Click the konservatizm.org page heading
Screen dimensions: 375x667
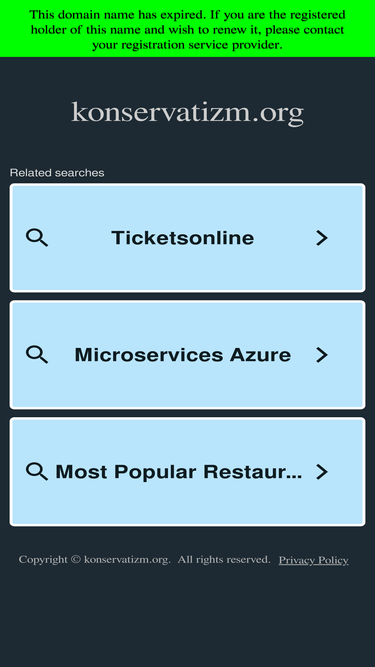pyautogui.click(x=188, y=113)
